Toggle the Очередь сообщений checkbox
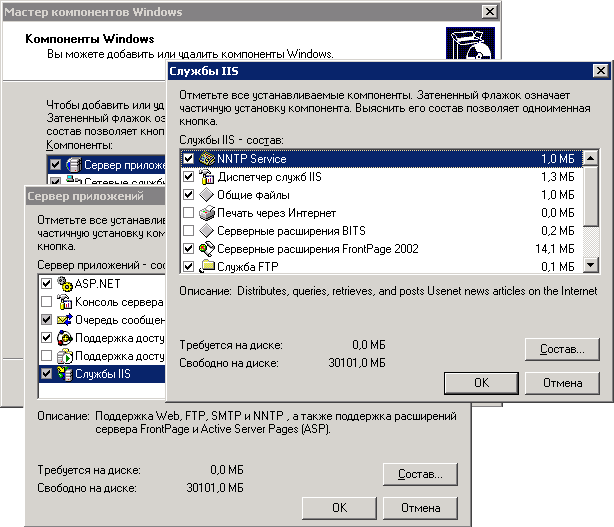614x527 pixels. [47, 319]
